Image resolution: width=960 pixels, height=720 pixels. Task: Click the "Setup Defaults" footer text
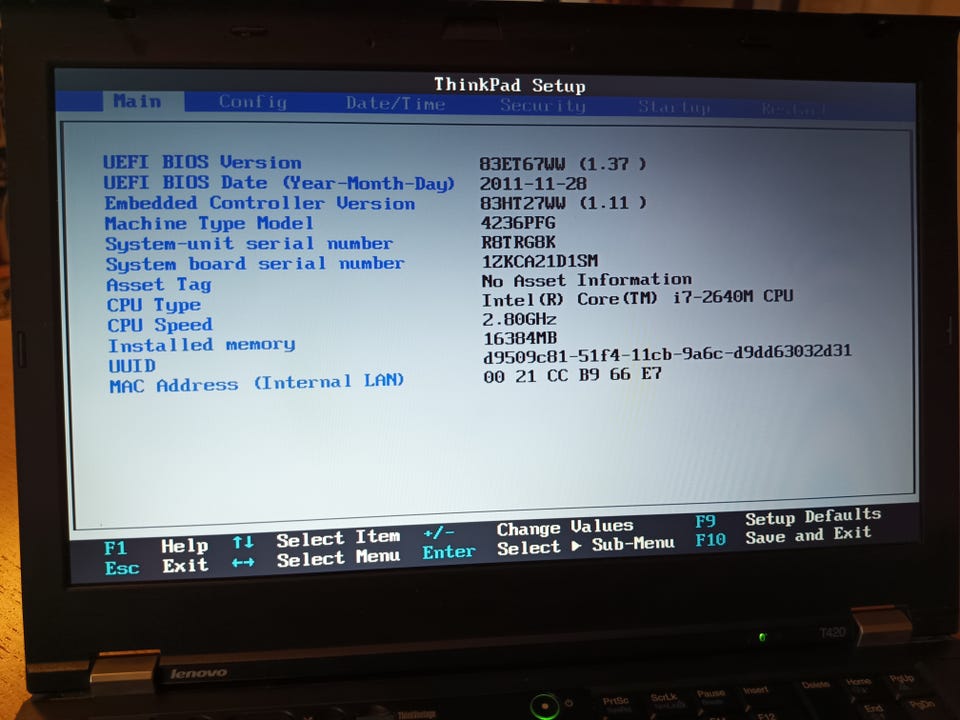click(813, 517)
